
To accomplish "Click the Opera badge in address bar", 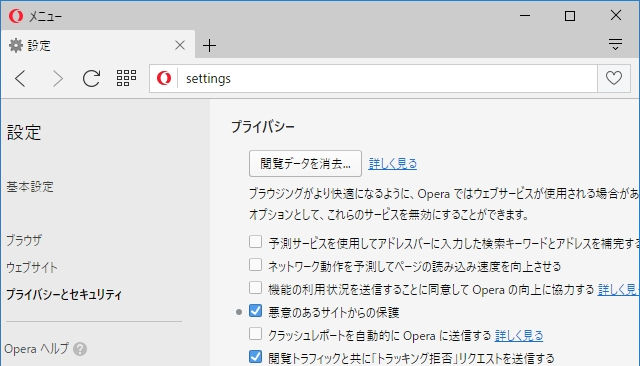I will click(x=164, y=78).
